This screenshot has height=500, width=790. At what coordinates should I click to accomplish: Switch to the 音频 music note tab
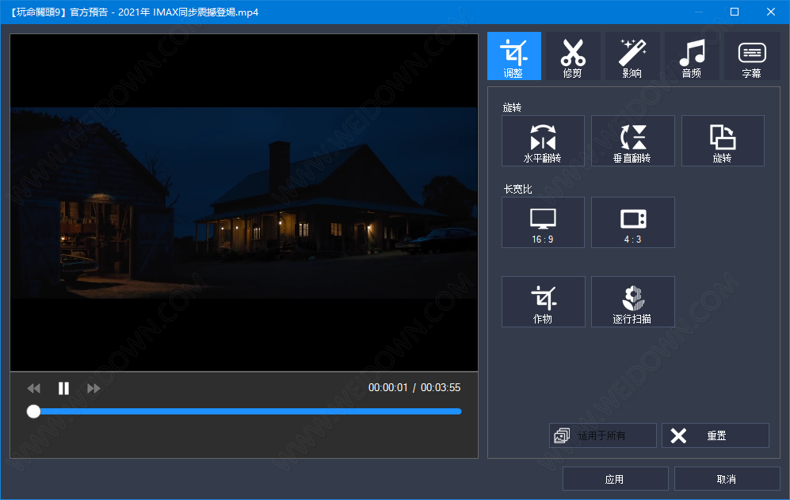692,56
